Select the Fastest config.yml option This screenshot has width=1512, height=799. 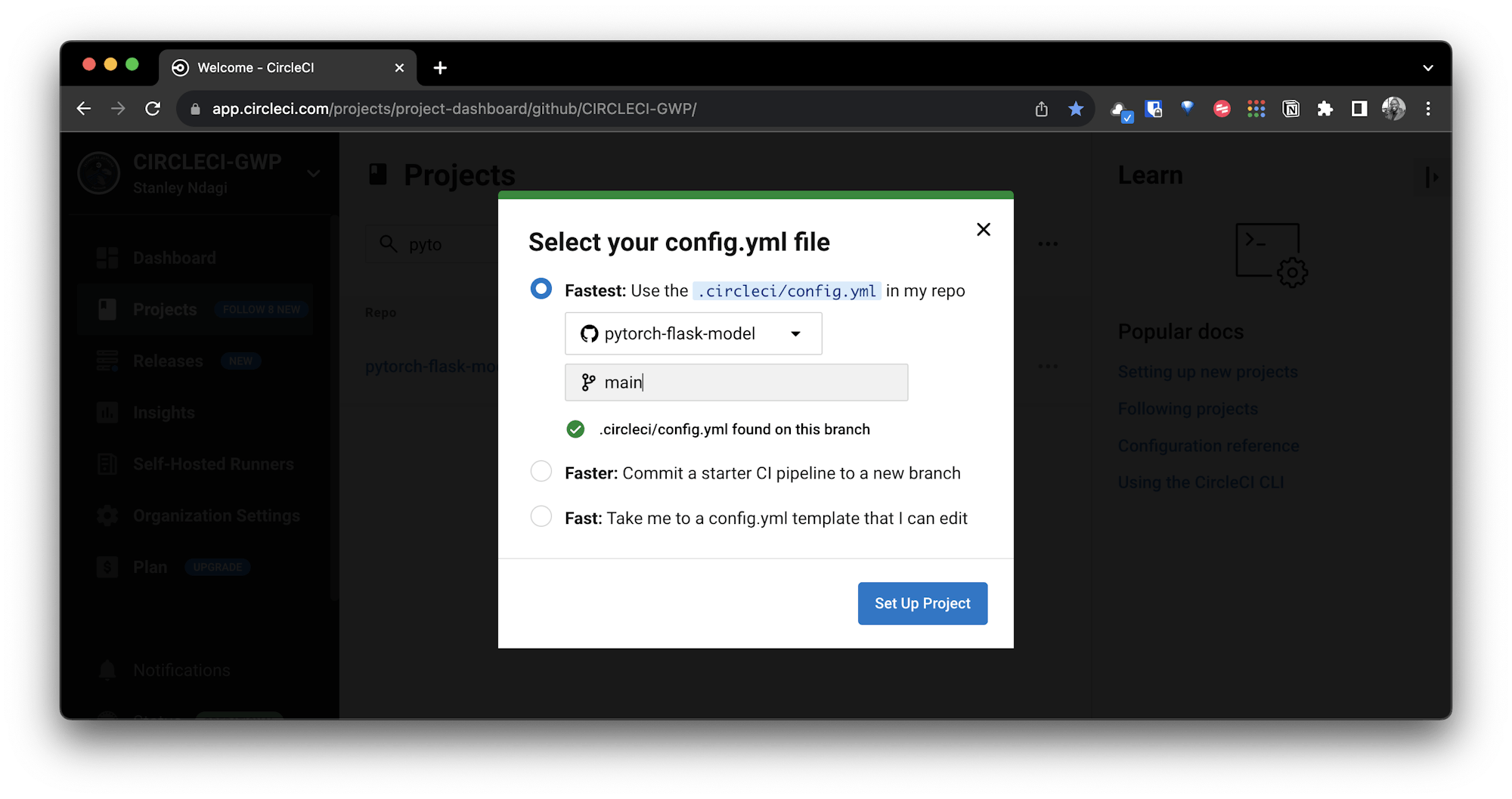point(541,288)
